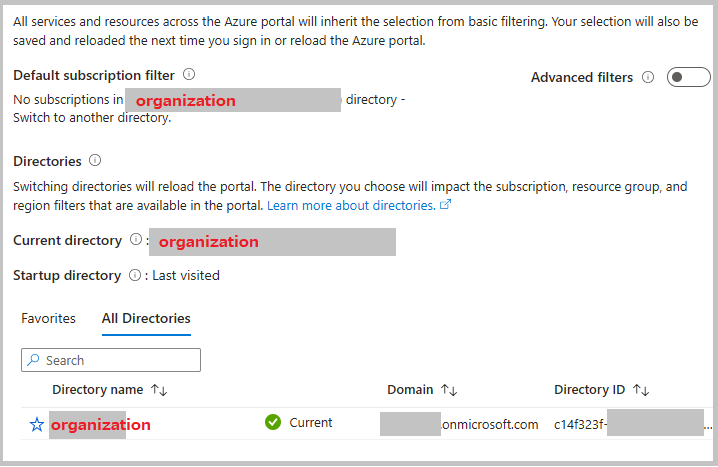Click the Current directory organization value
The image size is (718, 467).
[x=272, y=242]
